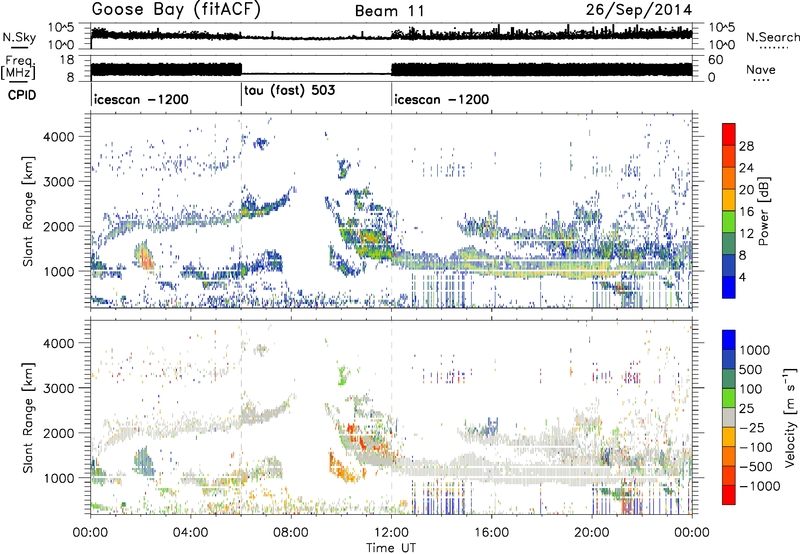Click the '18' frequency axis tick label

click(x=67, y=60)
